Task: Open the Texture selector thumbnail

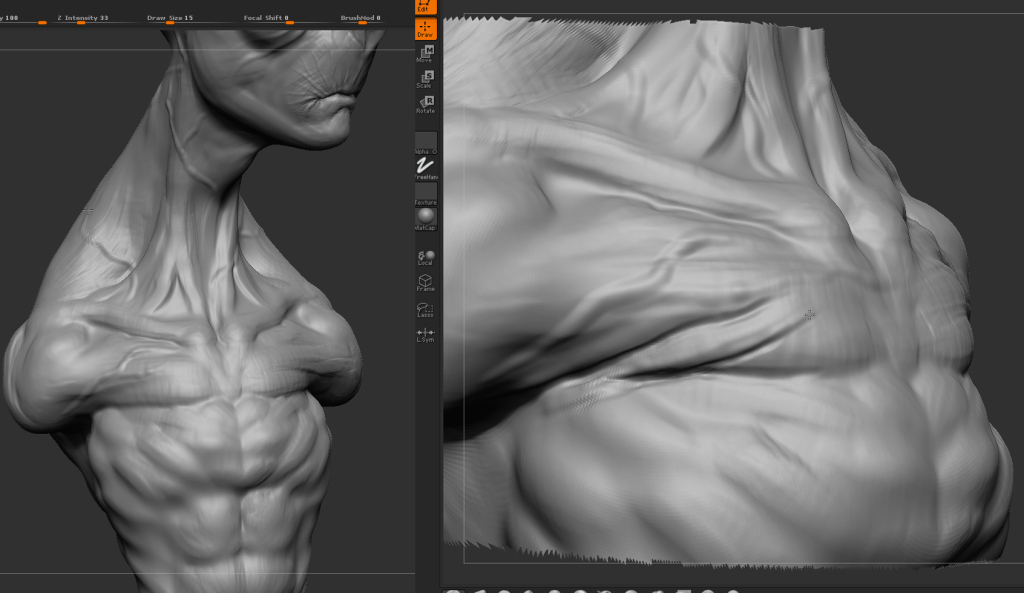Action: tap(425, 194)
